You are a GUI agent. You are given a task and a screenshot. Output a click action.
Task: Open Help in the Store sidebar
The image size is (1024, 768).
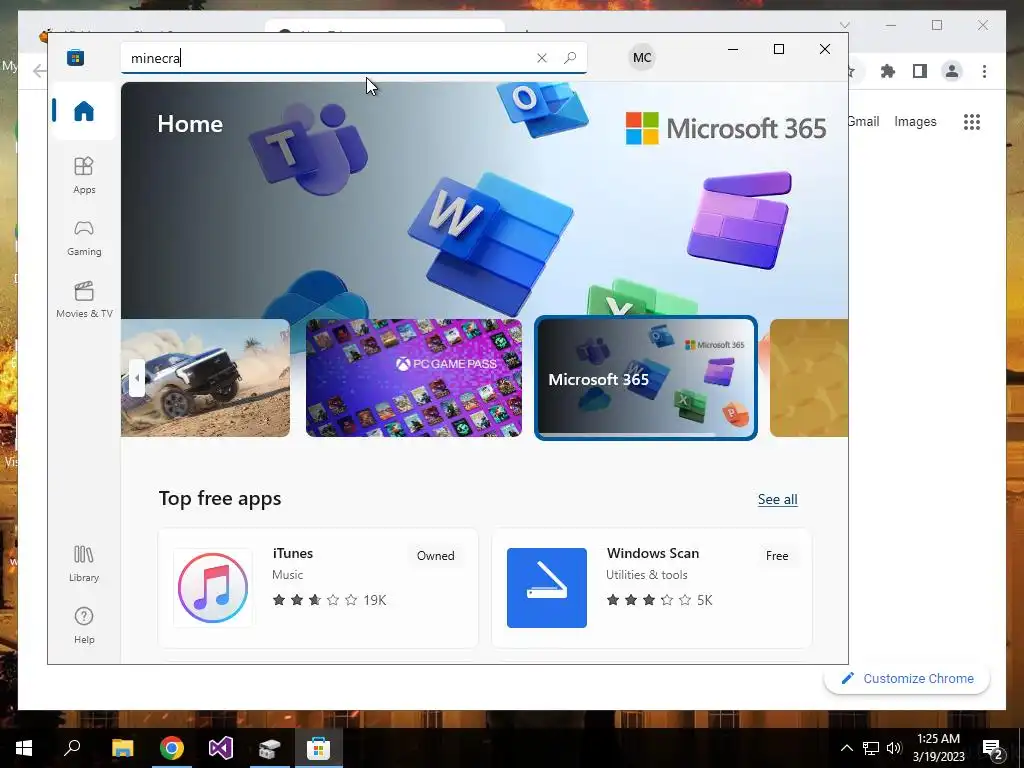pyautogui.click(x=84, y=626)
